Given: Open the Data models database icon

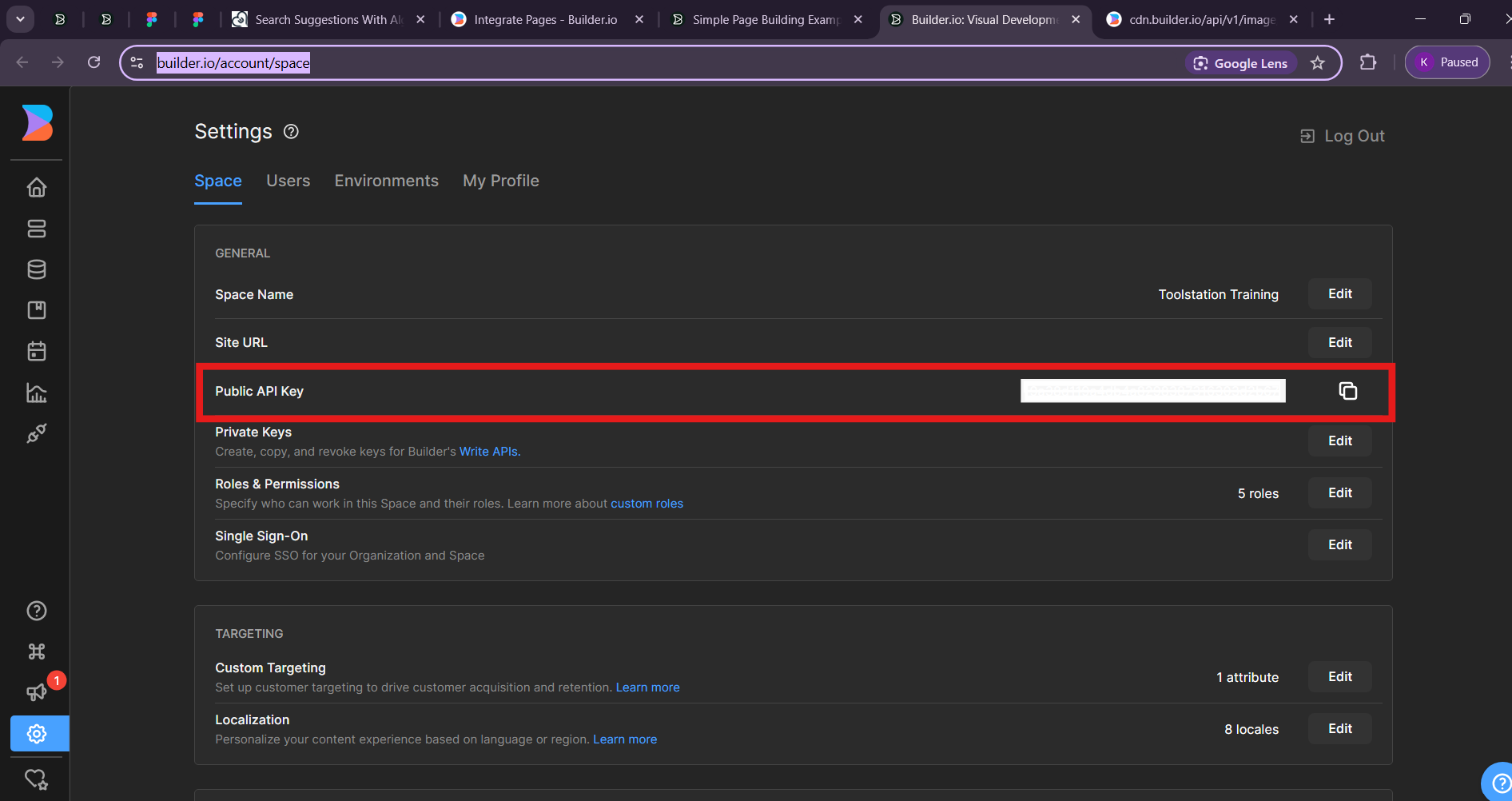Looking at the screenshot, I should (37, 269).
